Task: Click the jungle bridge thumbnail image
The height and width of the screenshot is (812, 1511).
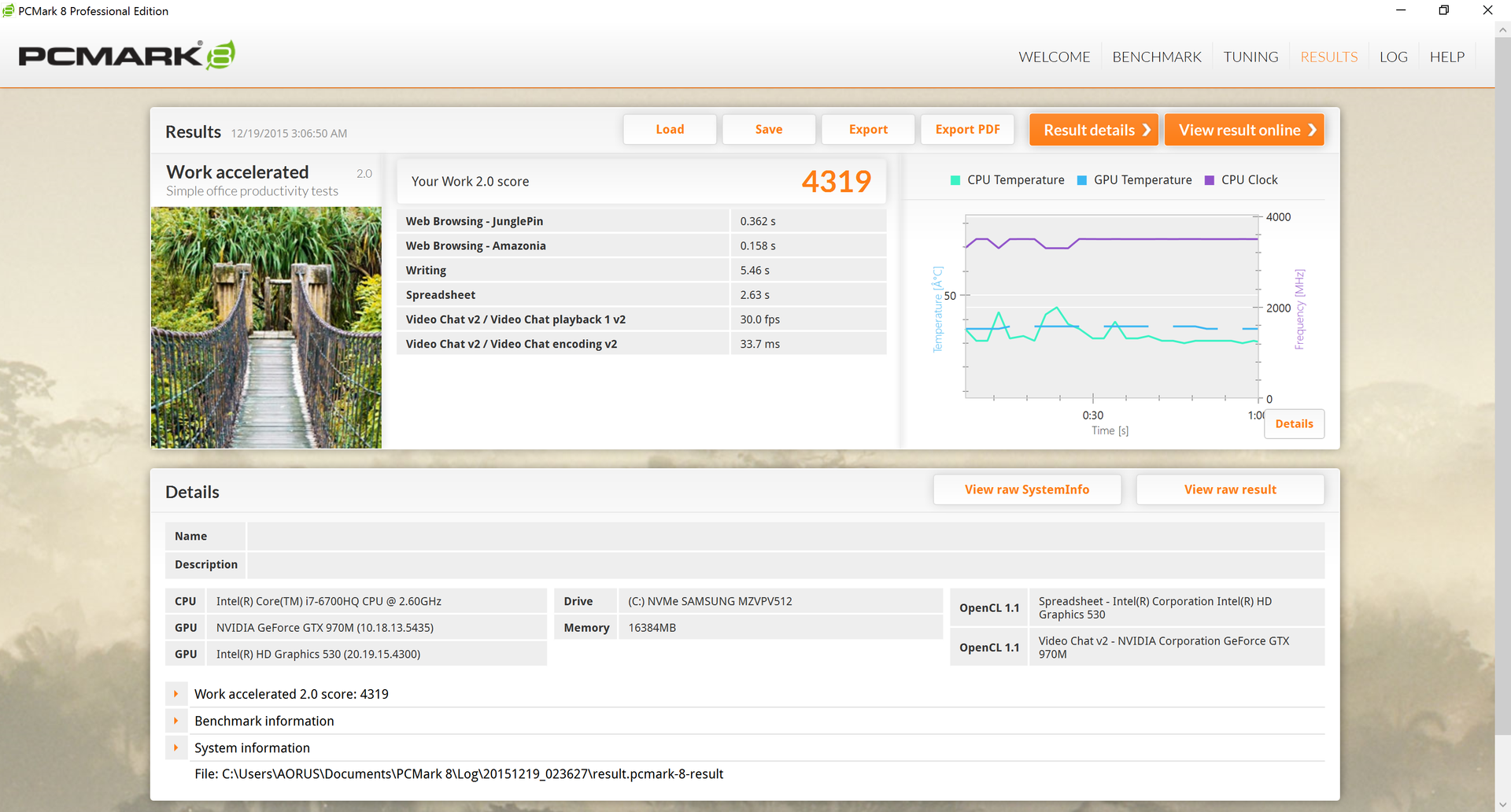Action: click(266, 327)
